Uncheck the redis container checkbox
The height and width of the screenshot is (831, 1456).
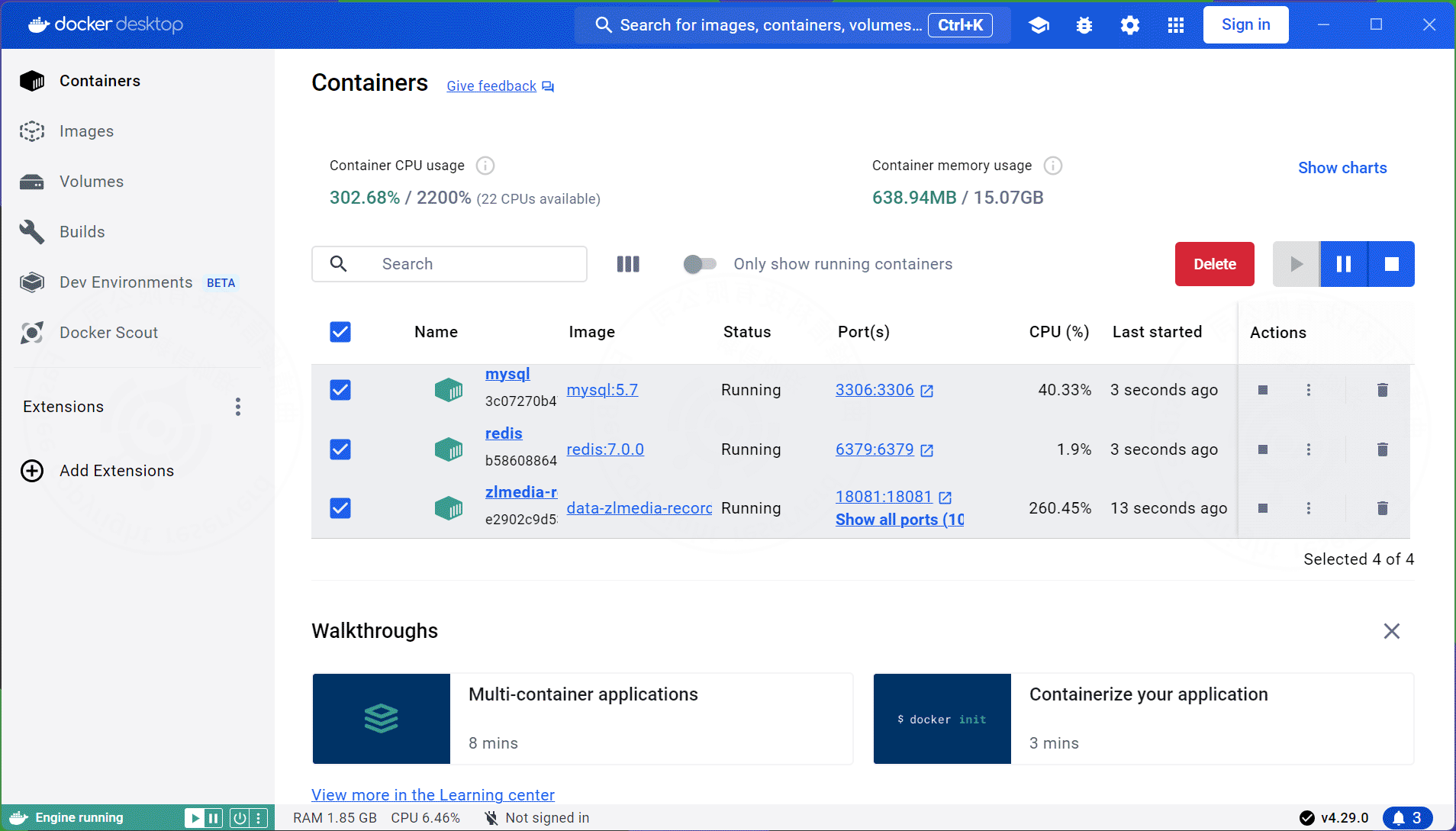point(340,449)
